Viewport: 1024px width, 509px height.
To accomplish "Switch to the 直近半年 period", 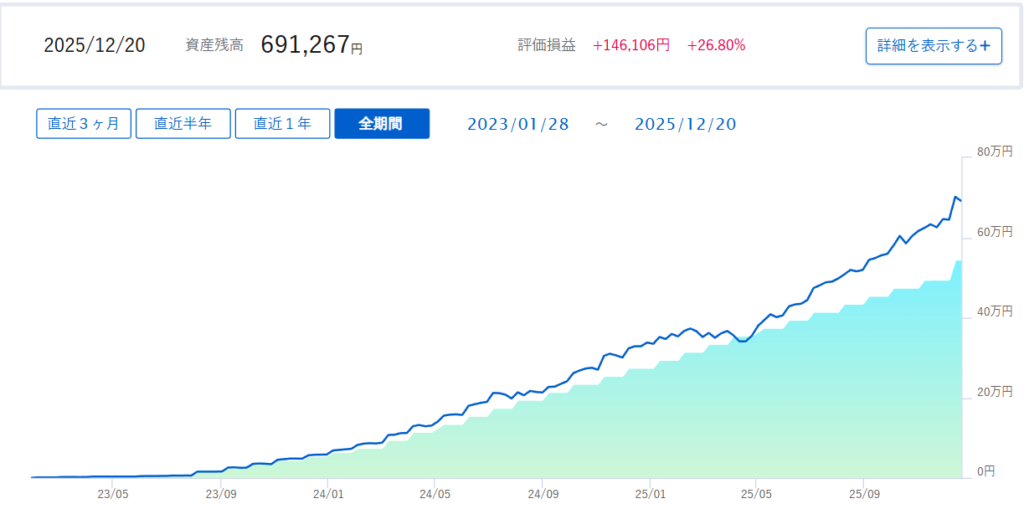I will (x=183, y=124).
